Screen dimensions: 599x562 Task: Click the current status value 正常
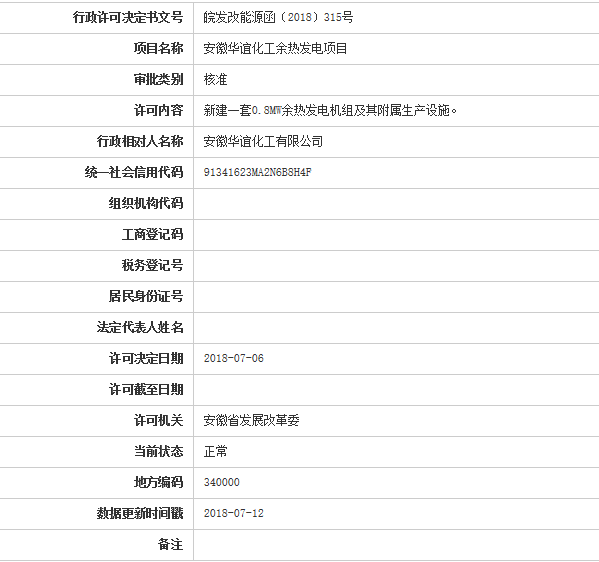point(215,451)
